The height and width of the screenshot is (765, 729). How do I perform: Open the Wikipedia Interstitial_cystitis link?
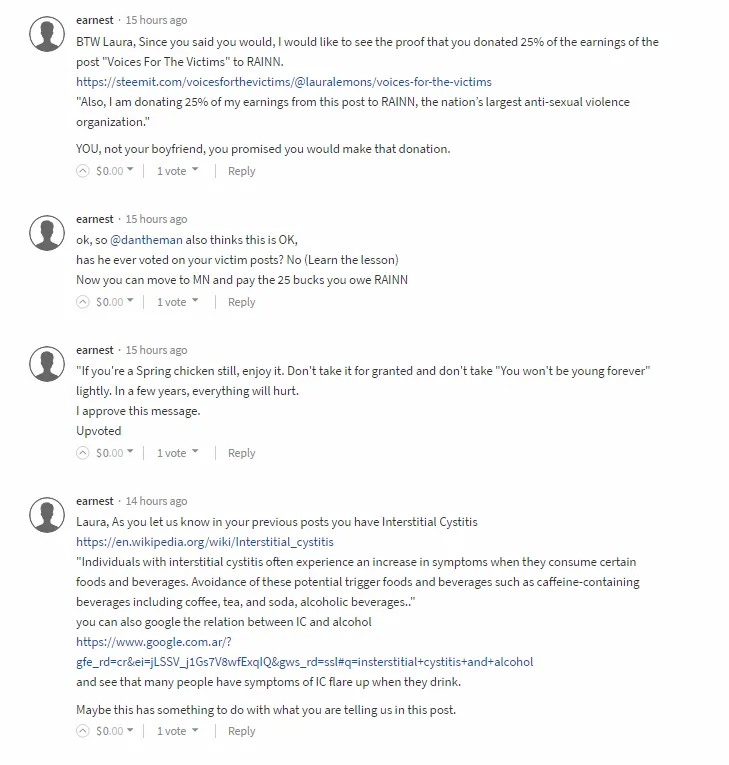click(x=205, y=542)
